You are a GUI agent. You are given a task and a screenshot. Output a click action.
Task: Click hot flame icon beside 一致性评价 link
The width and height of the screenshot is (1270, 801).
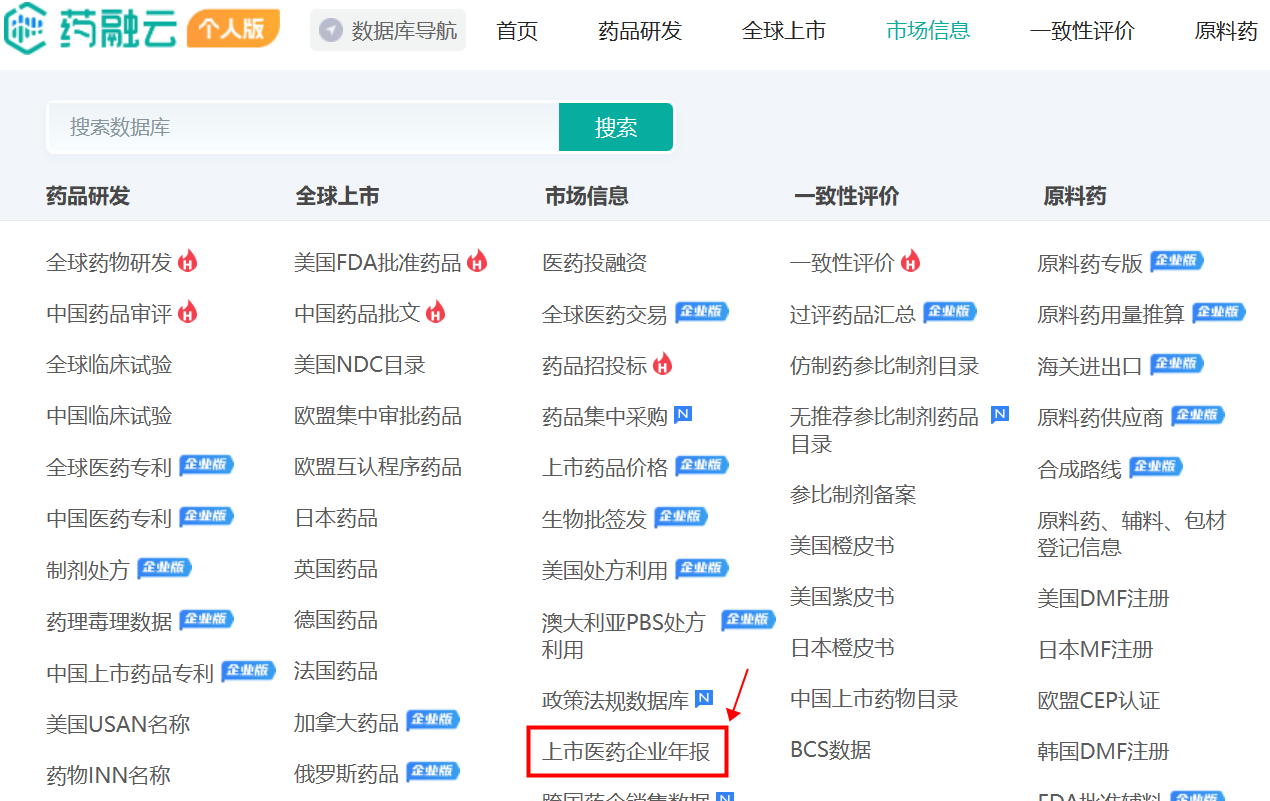[910, 262]
